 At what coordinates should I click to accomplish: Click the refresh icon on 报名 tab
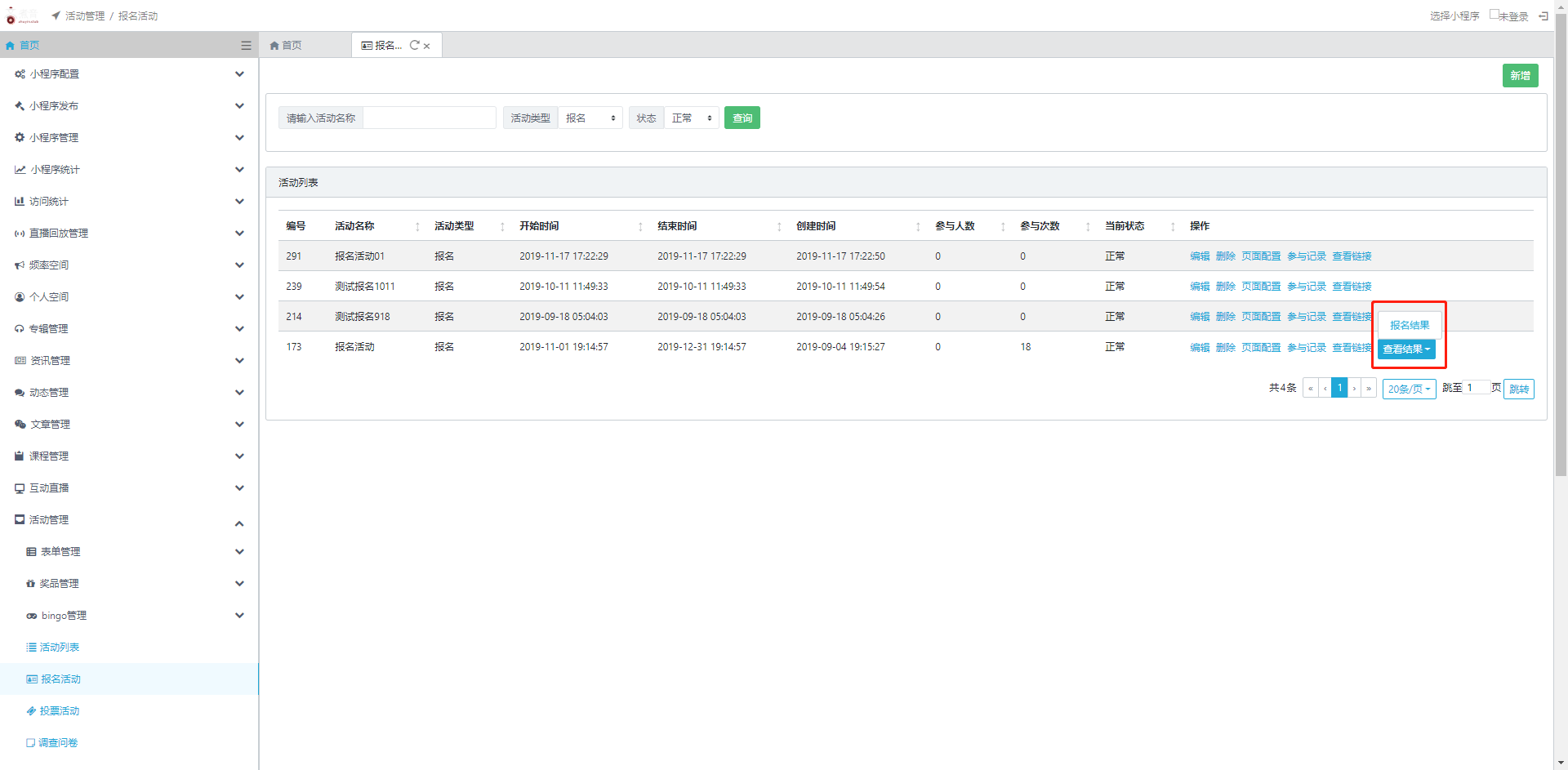coord(414,46)
